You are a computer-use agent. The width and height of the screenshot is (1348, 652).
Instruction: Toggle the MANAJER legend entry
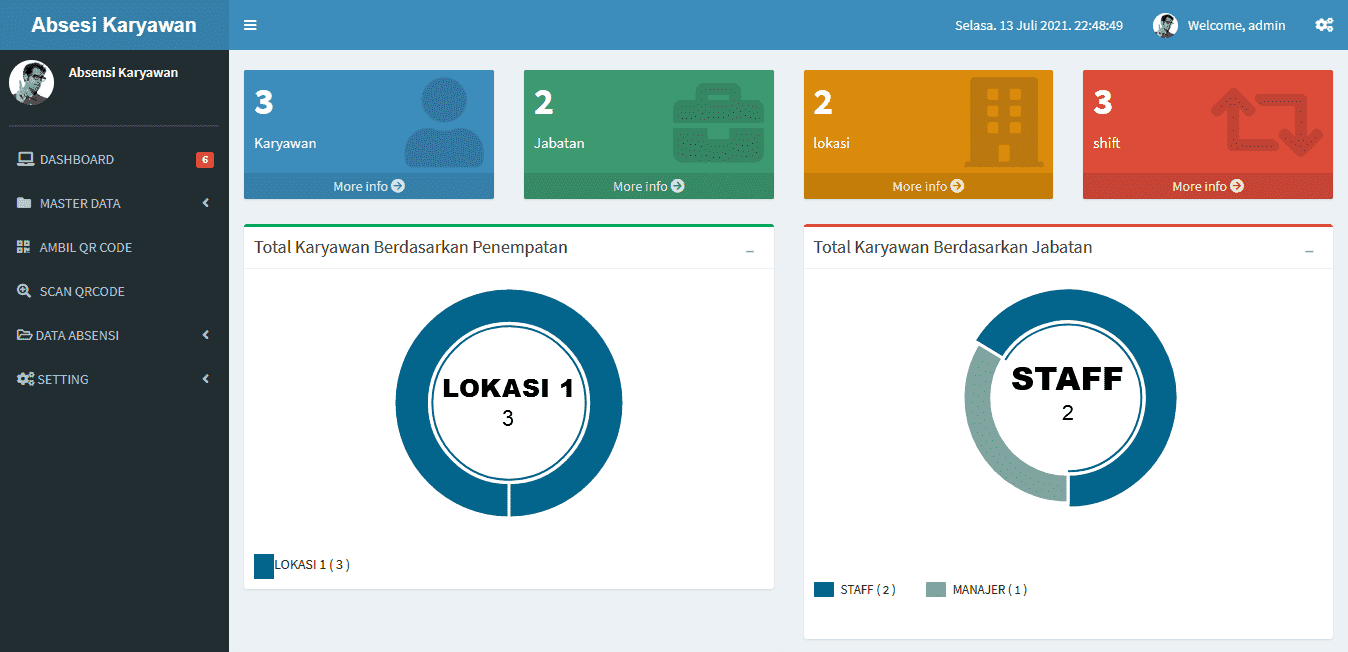tap(975, 589)
